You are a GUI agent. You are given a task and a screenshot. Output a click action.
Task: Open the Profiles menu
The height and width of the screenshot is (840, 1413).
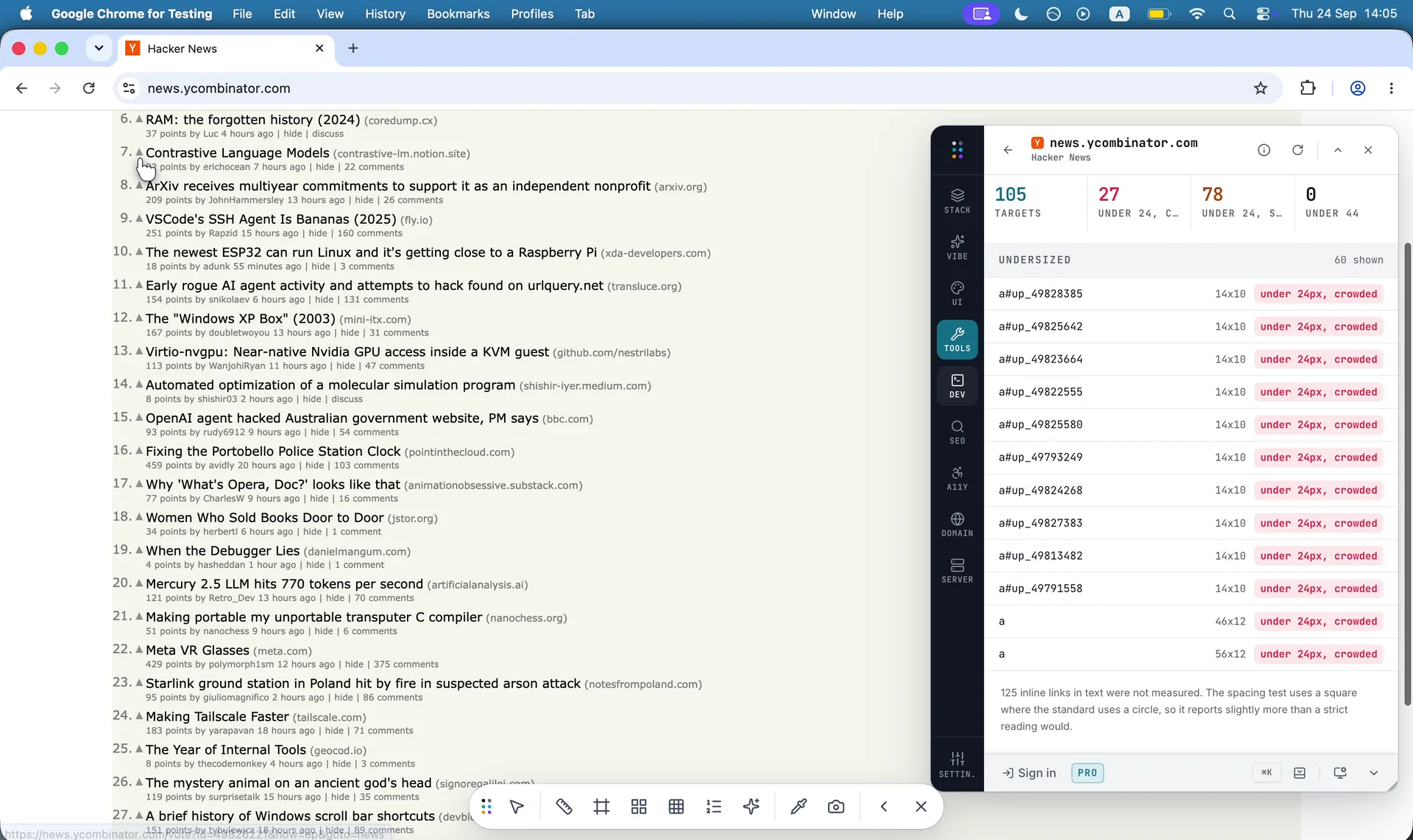(x=532, y=14)
